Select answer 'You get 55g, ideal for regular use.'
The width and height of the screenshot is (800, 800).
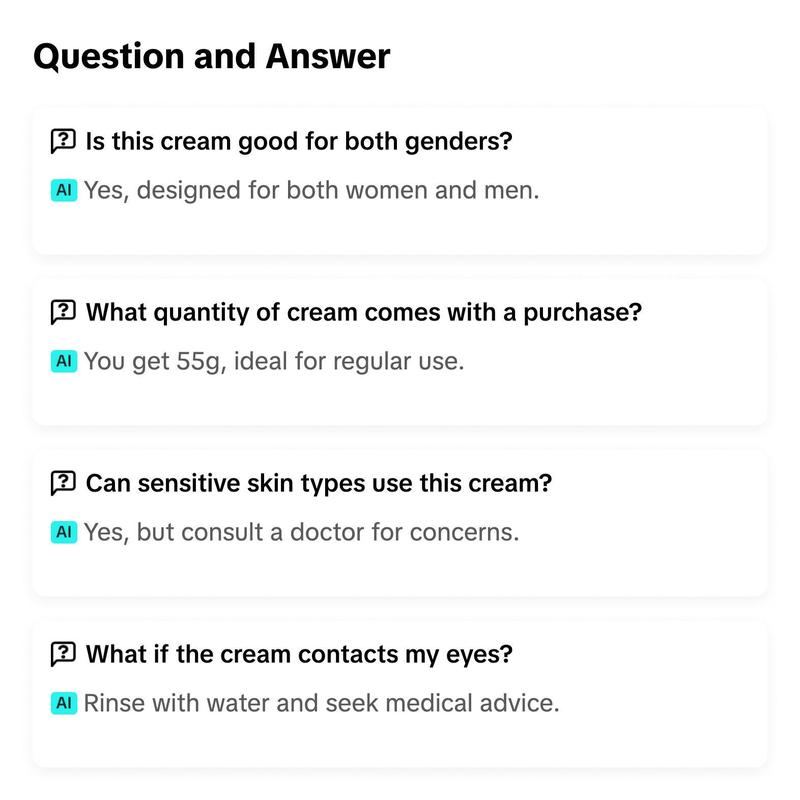tap(274, 361)
